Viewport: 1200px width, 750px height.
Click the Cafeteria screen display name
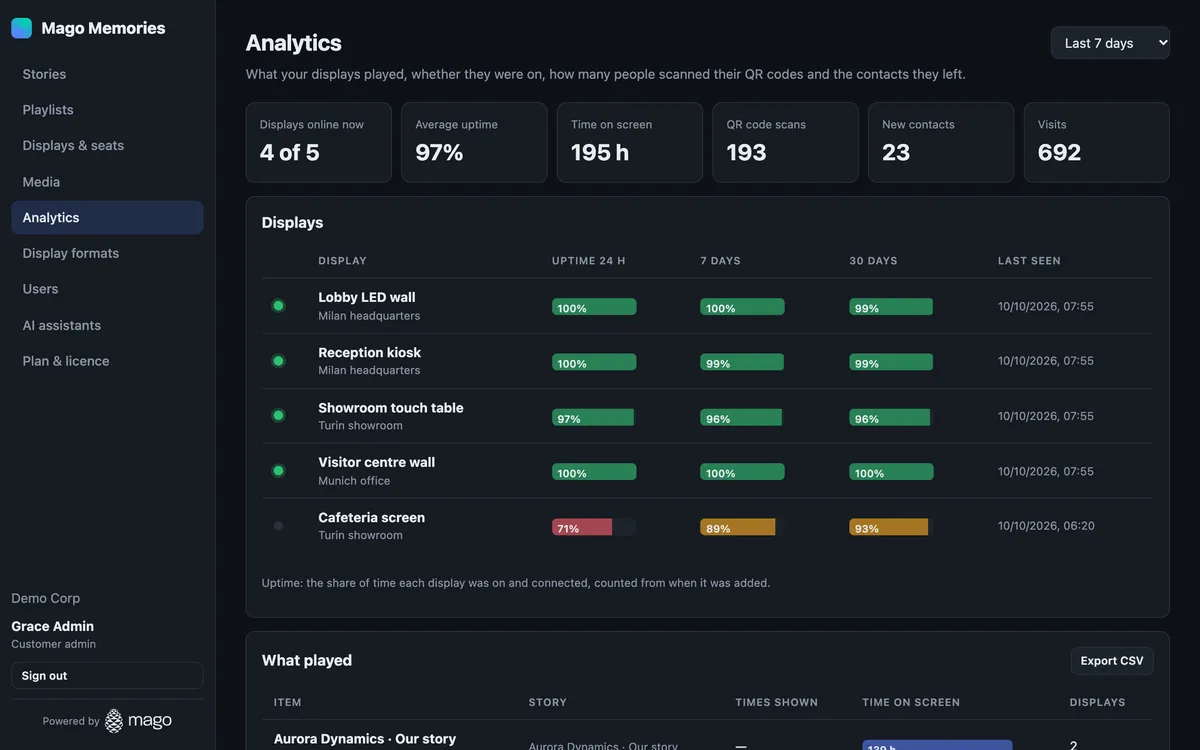click(372, 517)
